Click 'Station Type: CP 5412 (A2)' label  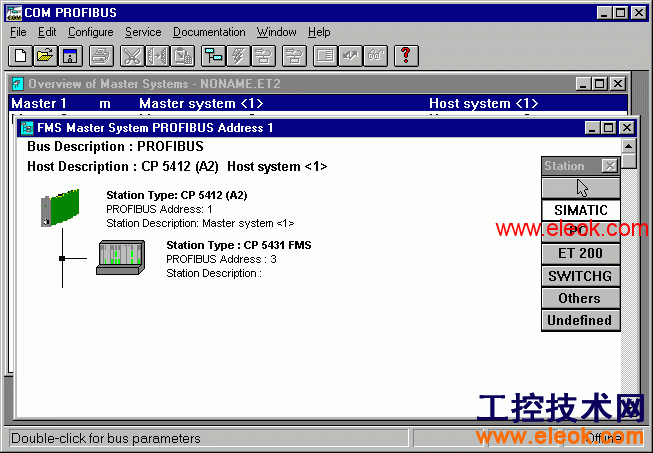177,195
